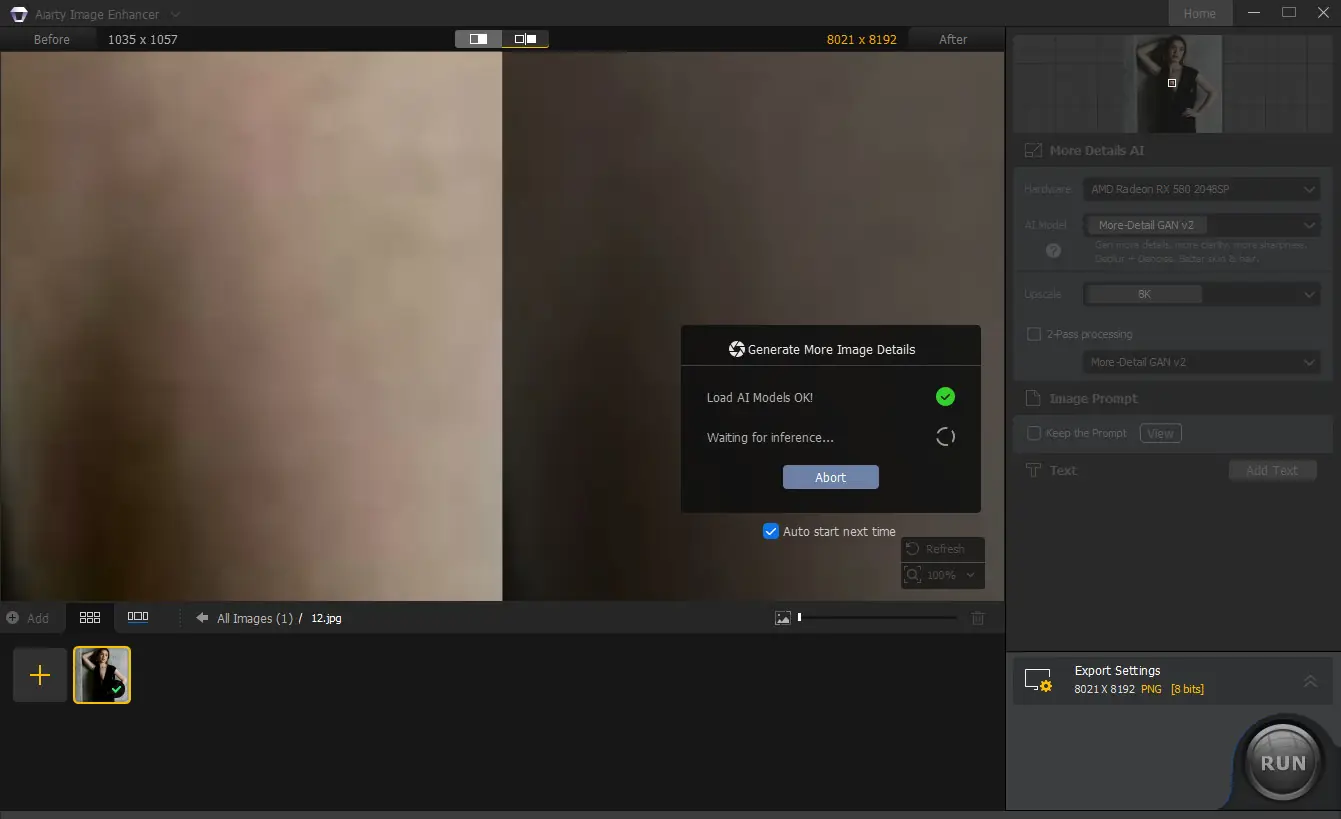Screen dimensions: 1341x819
Task: Click the View prompt button
Action: [1160, 433]
